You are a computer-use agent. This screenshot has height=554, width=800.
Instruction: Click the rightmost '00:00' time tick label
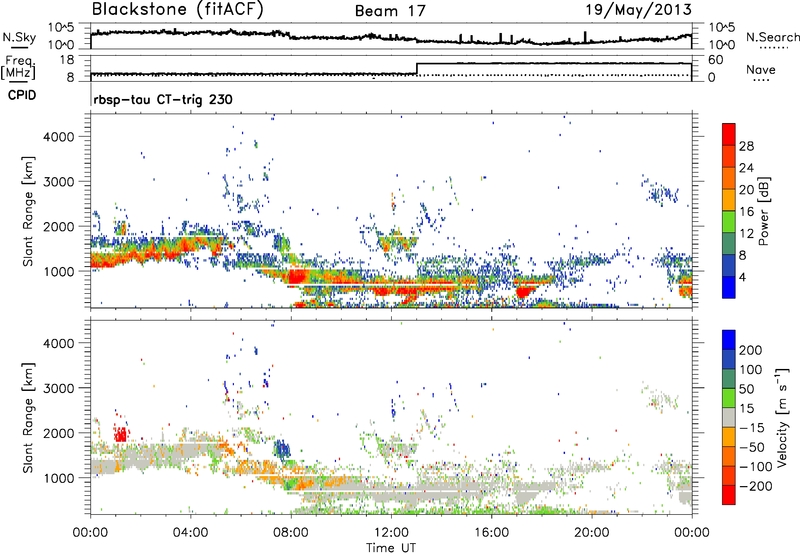(x=692, y=533)
